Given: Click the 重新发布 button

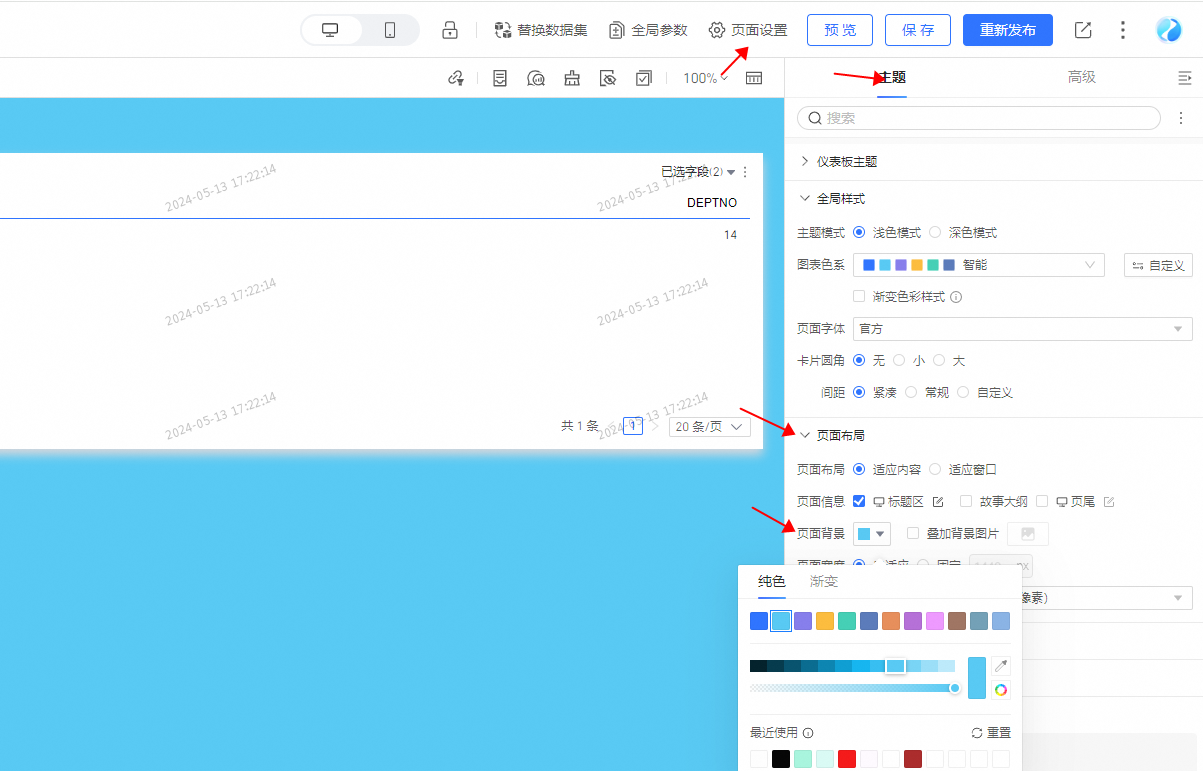Looking at the screenshot, I should pyautogui.click(x=1007, y=30).
